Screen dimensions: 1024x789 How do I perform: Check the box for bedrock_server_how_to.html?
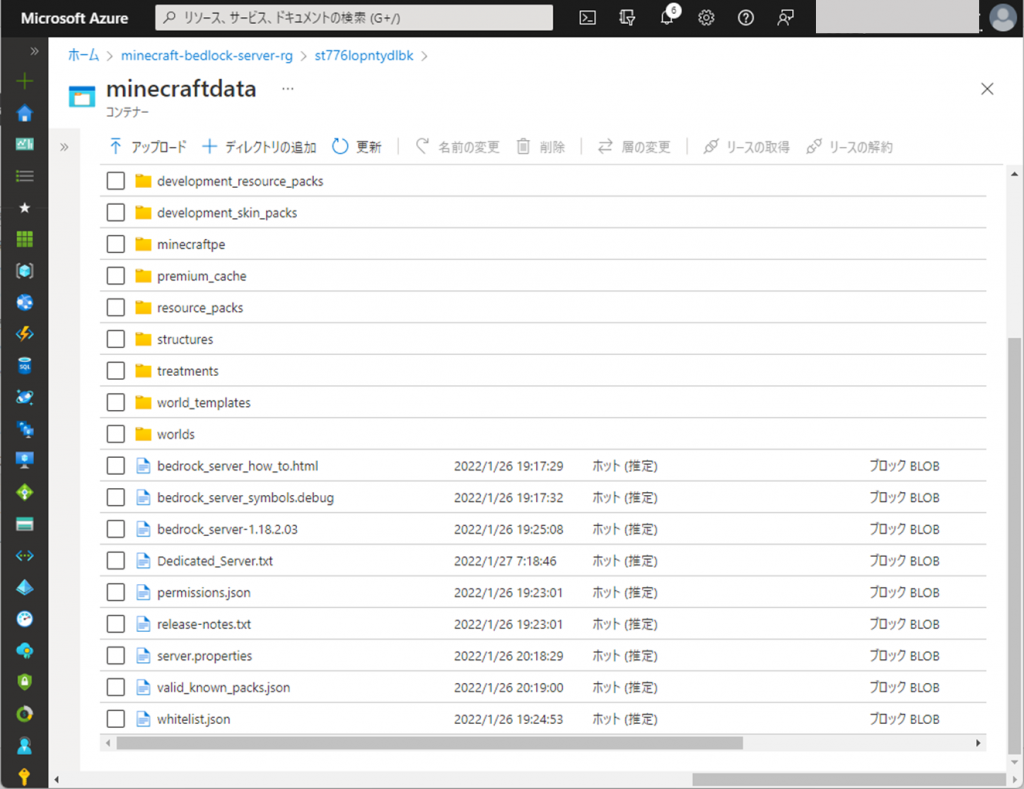(116, 466)
